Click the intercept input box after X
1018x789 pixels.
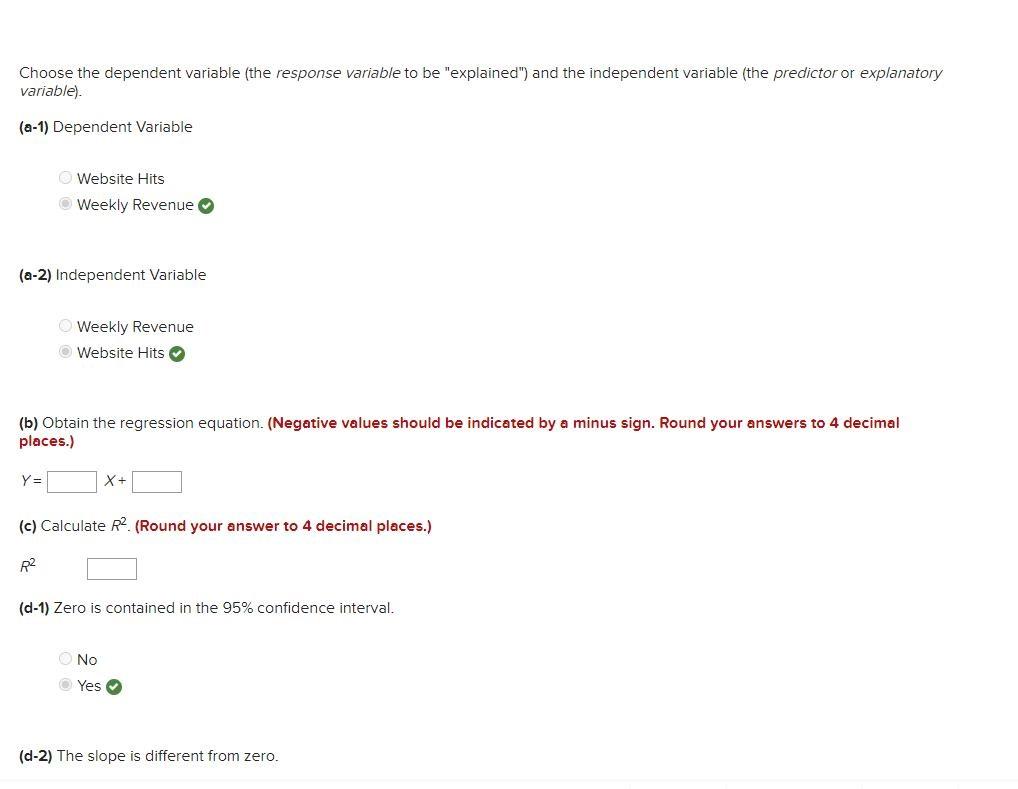click(157, 481)
